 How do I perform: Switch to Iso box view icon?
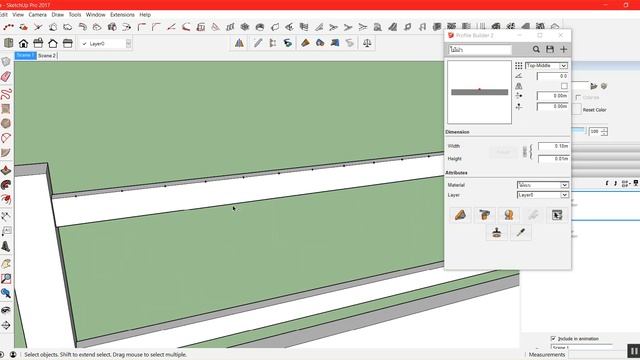coord(9,43)
